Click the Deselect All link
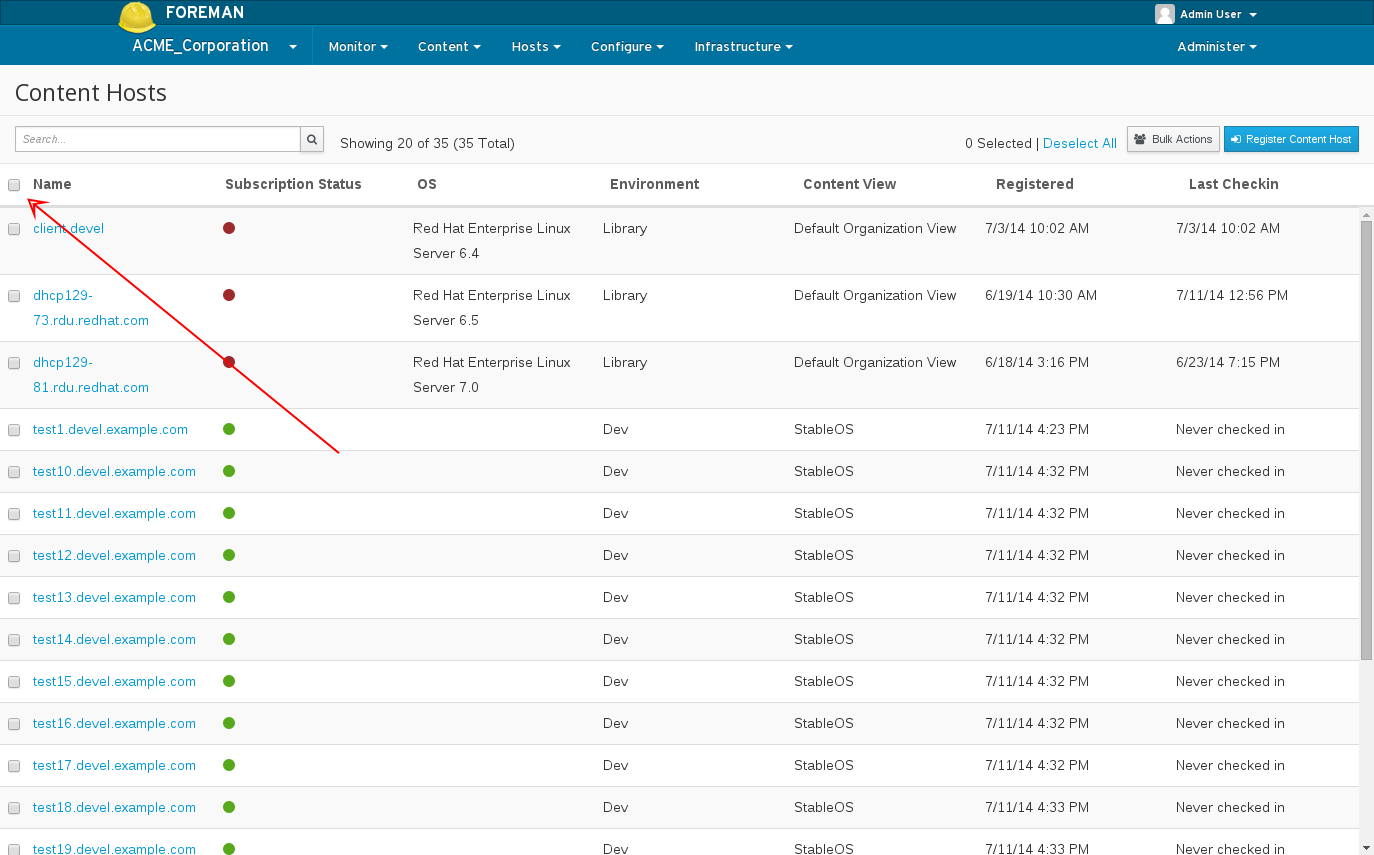 click(x=1080, y=143)
